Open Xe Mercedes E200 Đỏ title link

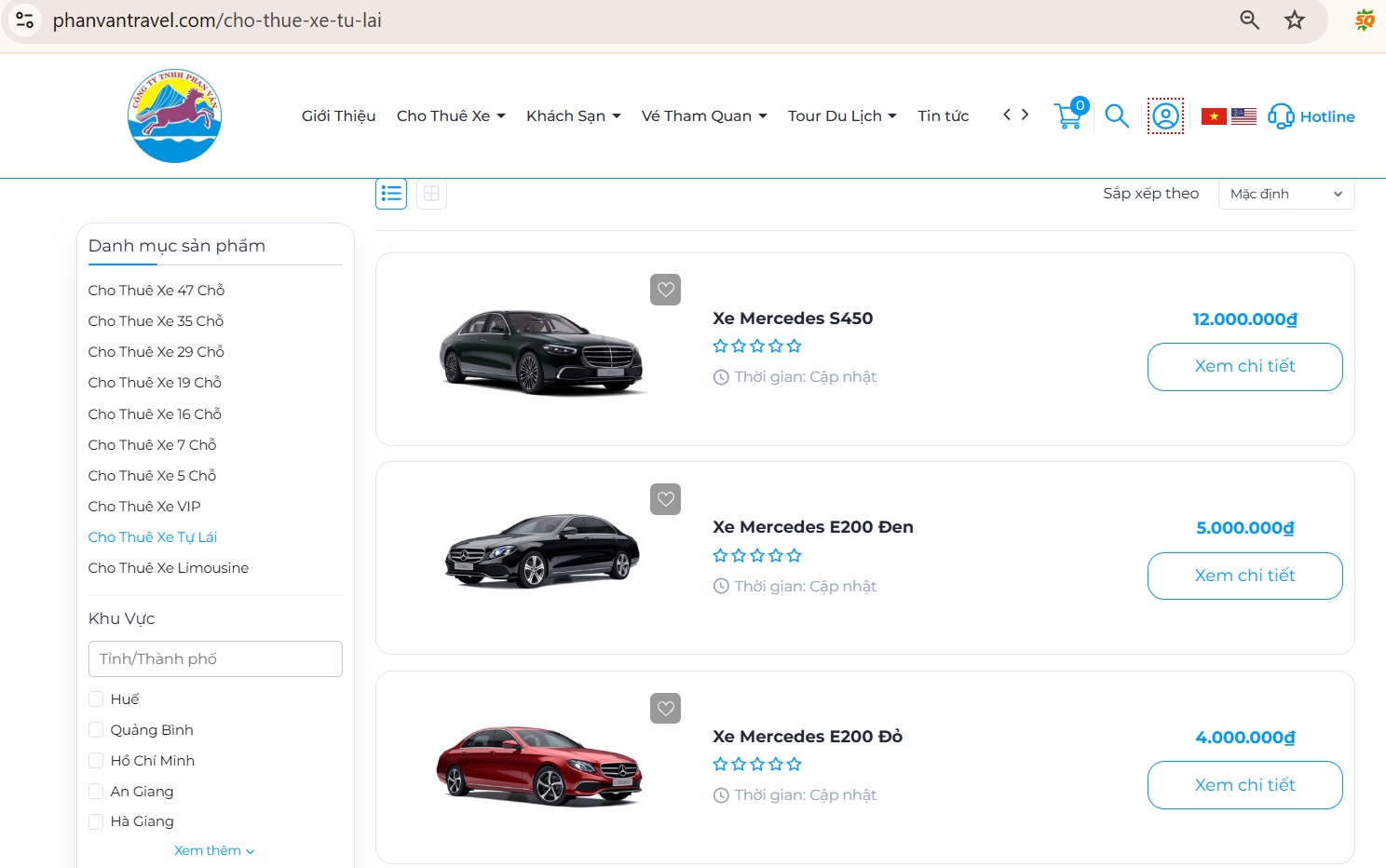[x=808, y=736]
